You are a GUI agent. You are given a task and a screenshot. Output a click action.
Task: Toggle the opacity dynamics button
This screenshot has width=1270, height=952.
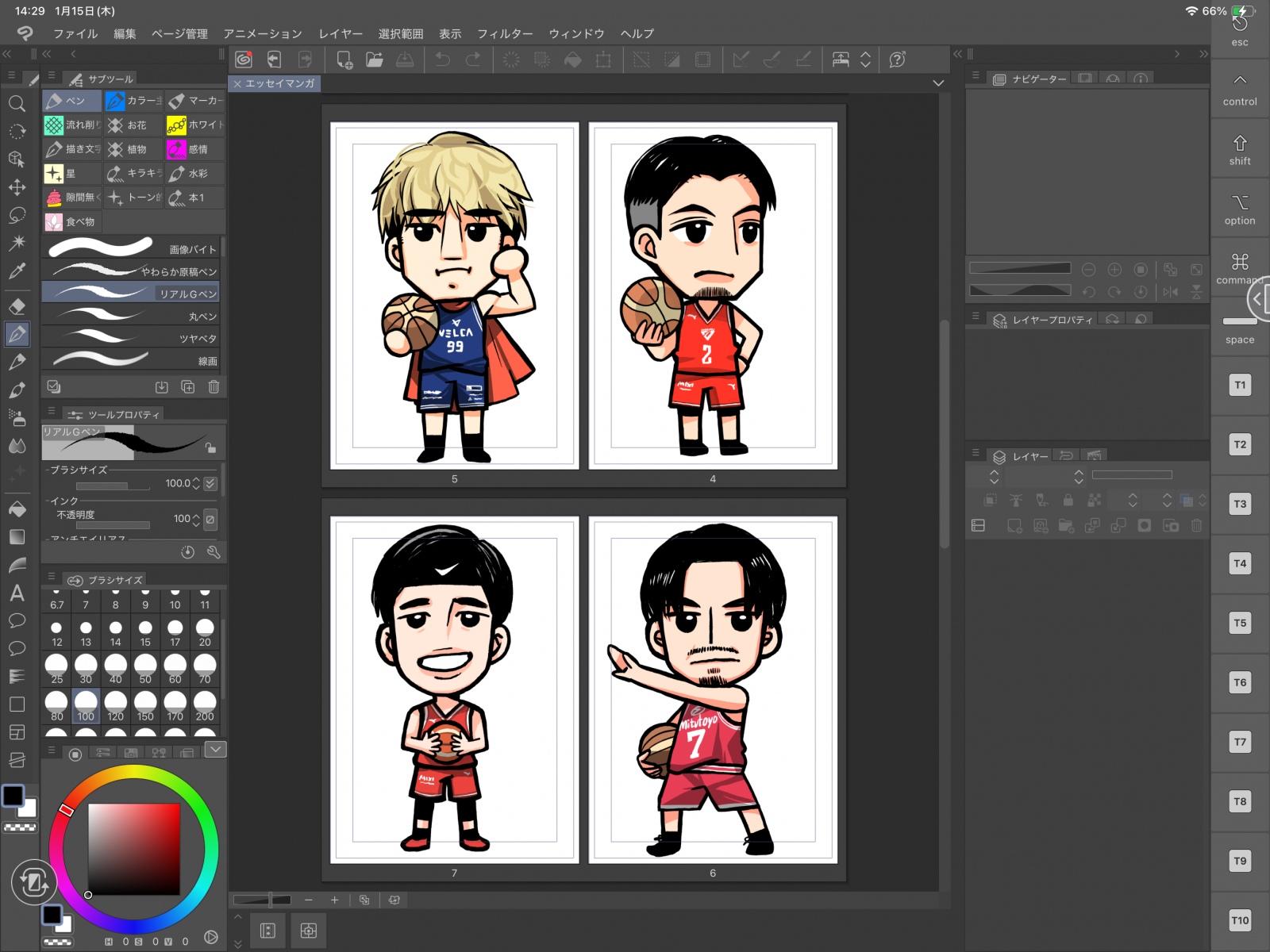pos(210,519)
